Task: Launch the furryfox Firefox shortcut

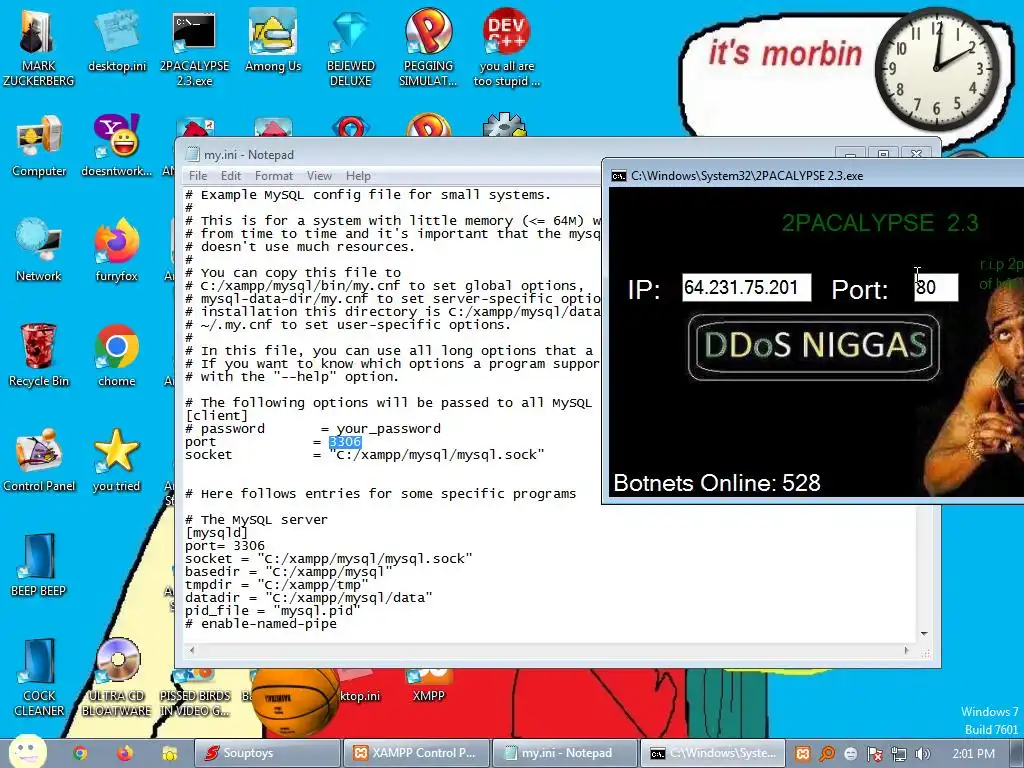Action: [116, 251]
